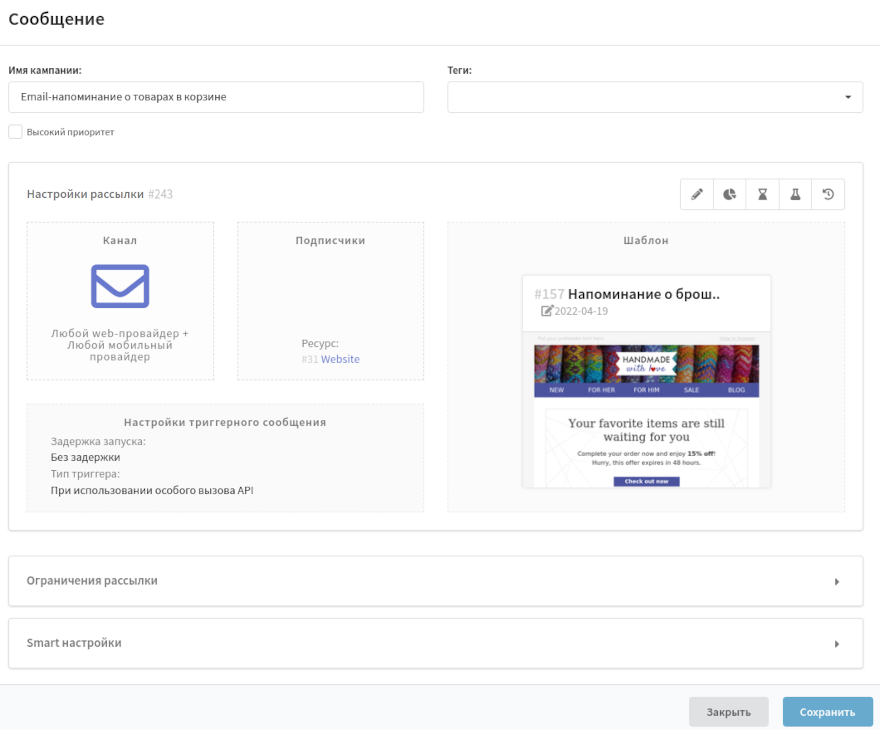Click the Настройки триггерного сообщения panel
This screenshot has height=730, width=880.
click(225, 457)
